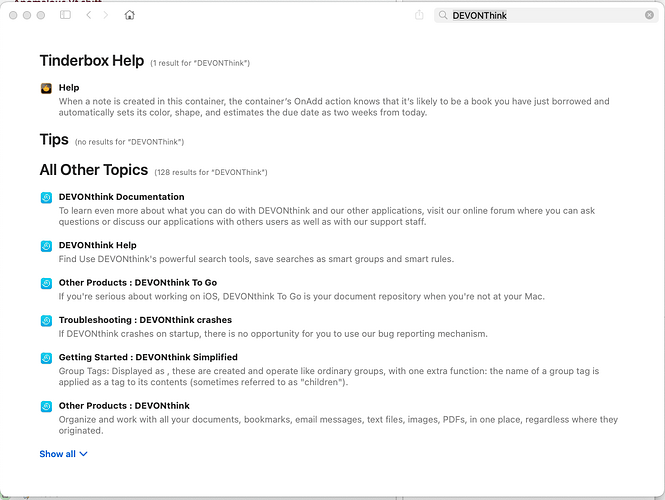665x500 pixels.
Task: Click the magnifying glass search icon
Action: tap(443, 15)
